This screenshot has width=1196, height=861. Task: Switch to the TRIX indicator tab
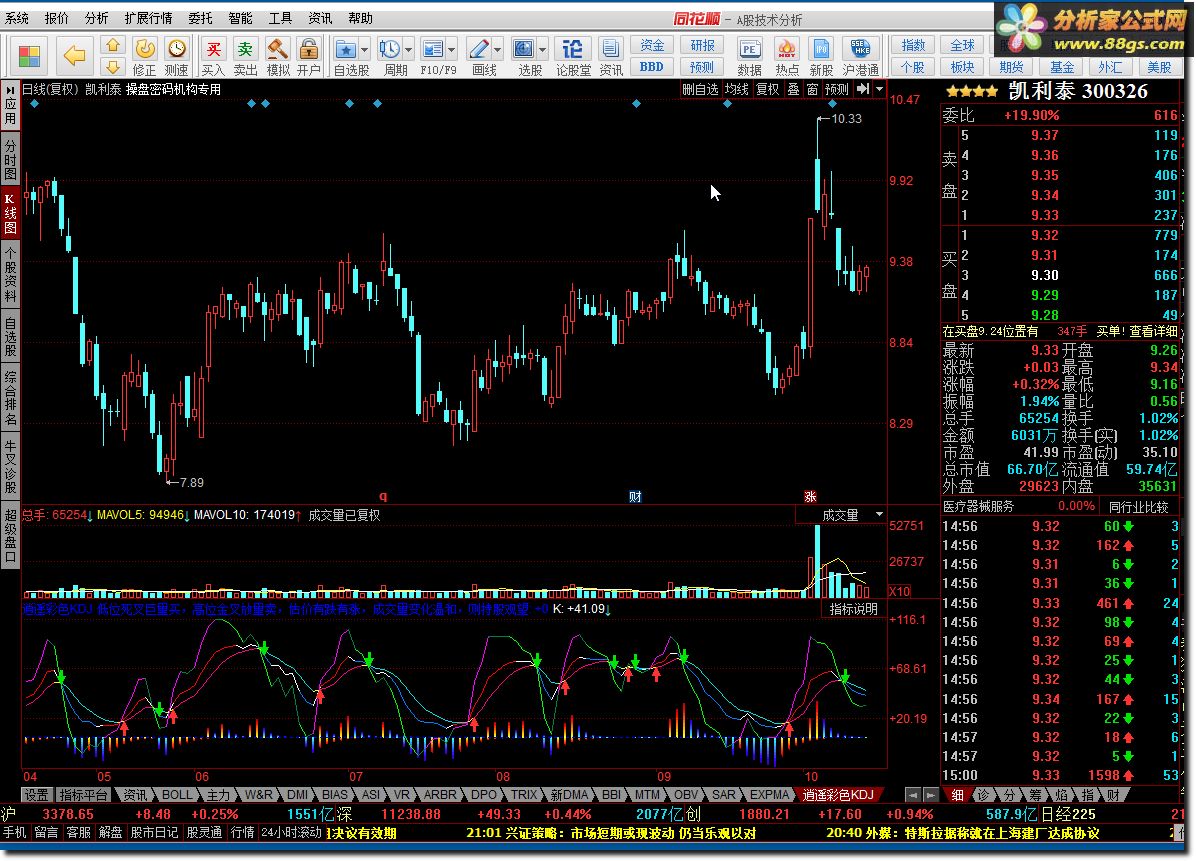pyautogui.click(x=524, y=795)
